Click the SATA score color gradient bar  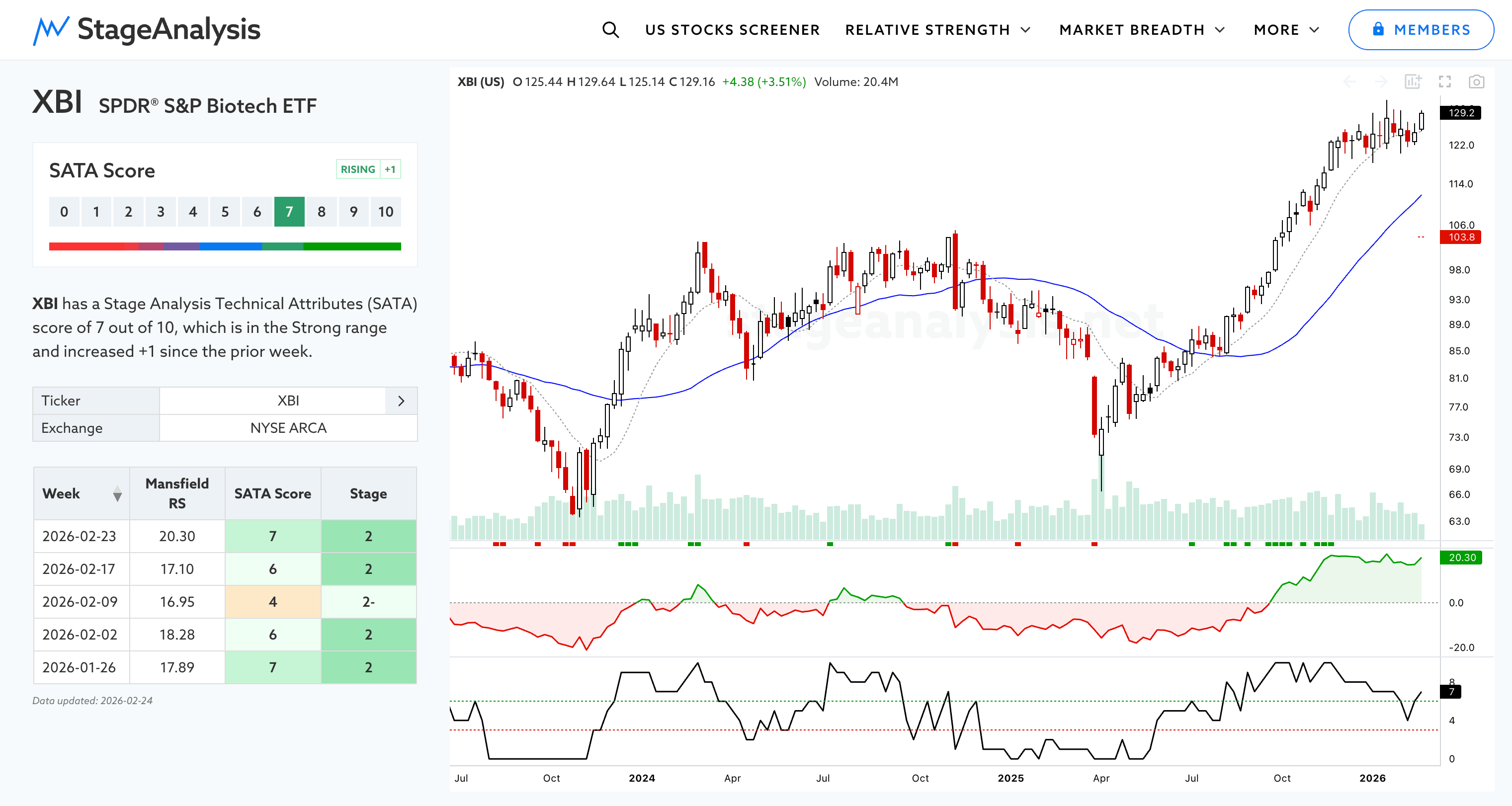point(225,246)
